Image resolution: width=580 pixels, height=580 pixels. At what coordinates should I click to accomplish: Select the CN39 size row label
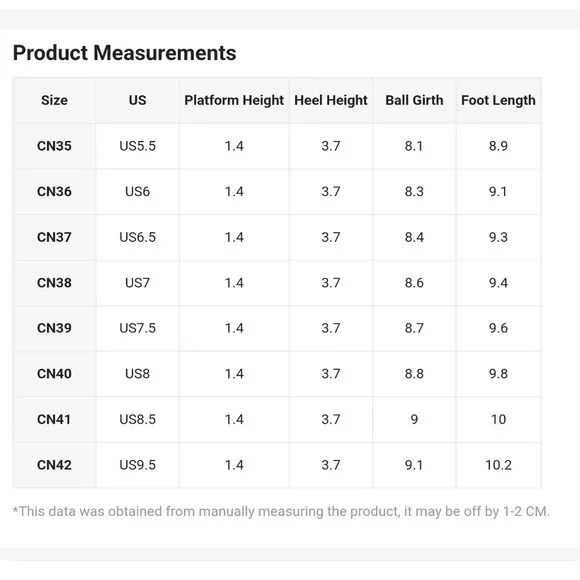click(54, 328)
